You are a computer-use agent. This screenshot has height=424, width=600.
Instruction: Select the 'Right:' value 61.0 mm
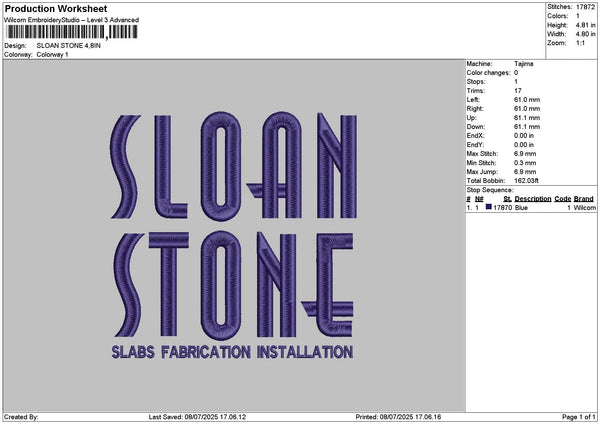[x=527, y=109]
